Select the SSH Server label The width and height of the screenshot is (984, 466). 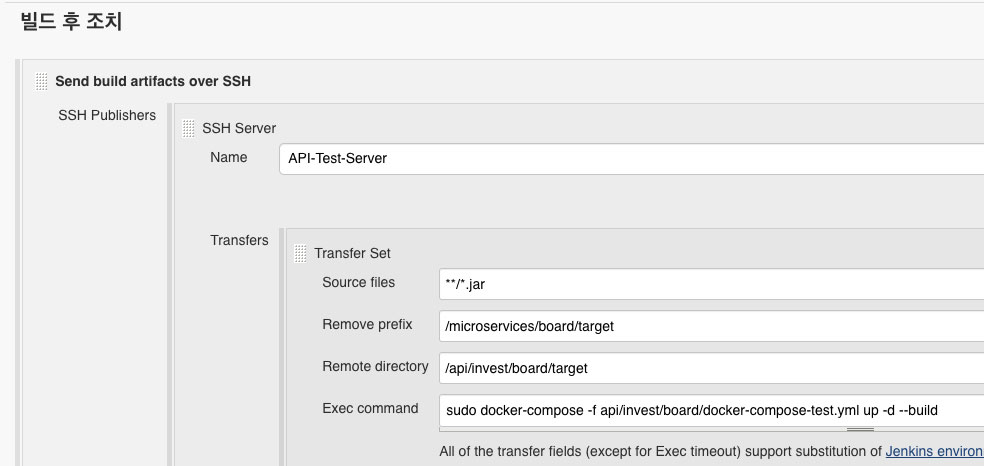pyautogui.click(x=239, y=129)
